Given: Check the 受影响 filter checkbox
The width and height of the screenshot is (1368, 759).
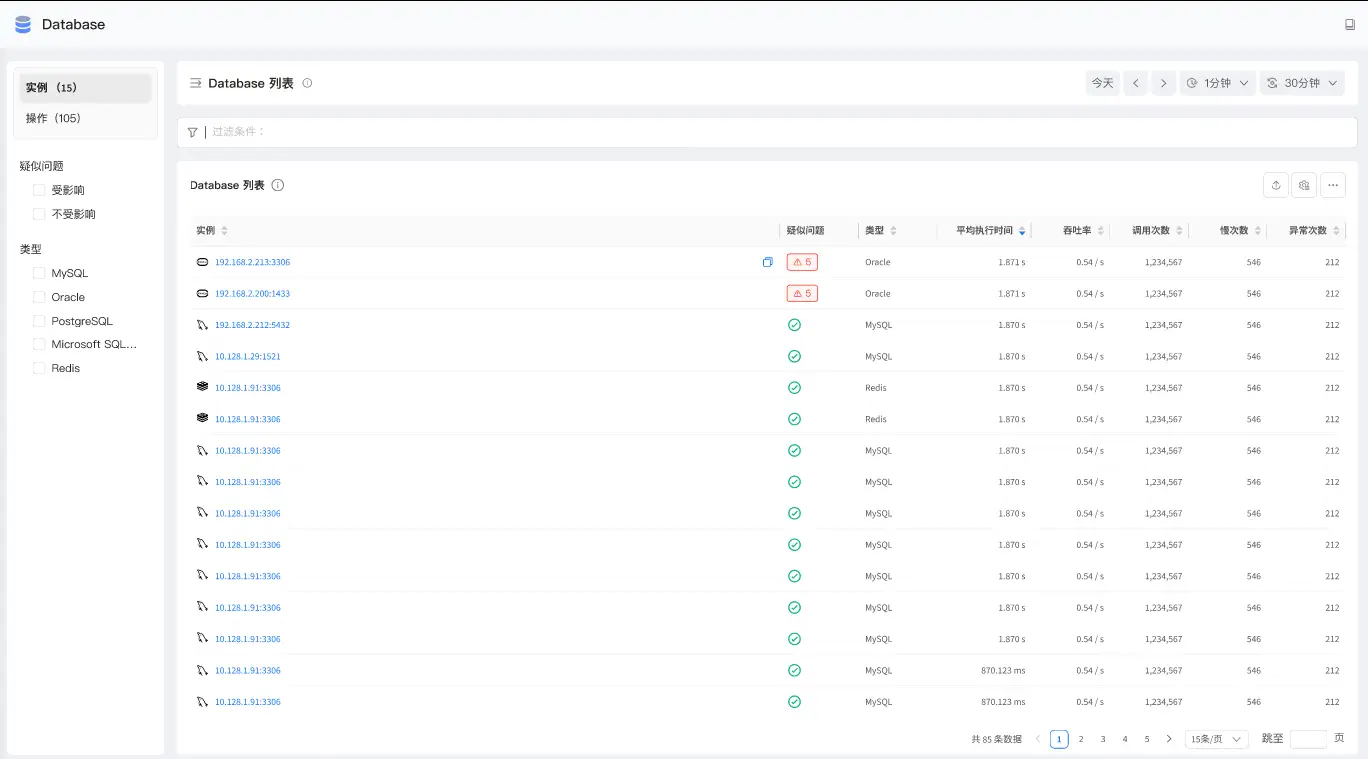Looking at the screenshot, I should pyautogui.click(x=38, y=189).
